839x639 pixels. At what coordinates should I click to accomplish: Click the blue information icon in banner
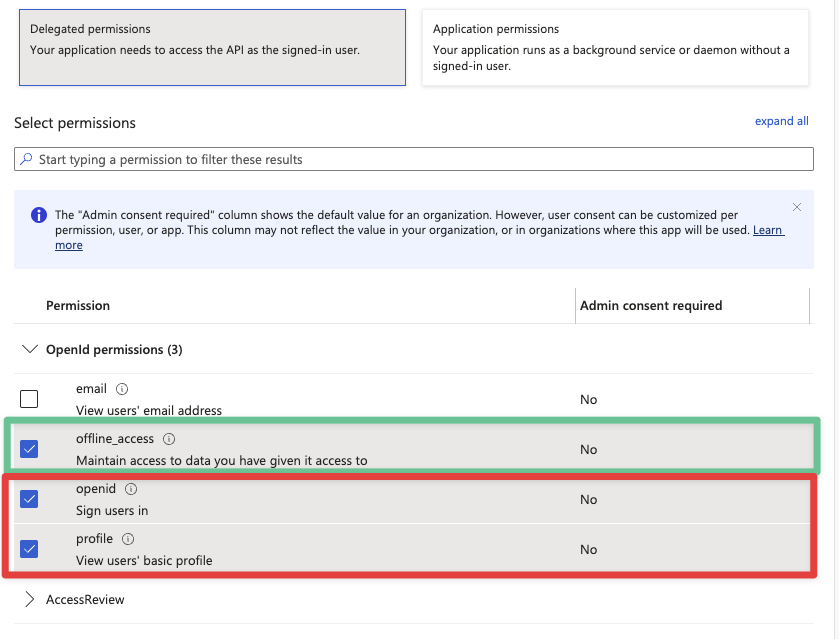click(39, 215)
